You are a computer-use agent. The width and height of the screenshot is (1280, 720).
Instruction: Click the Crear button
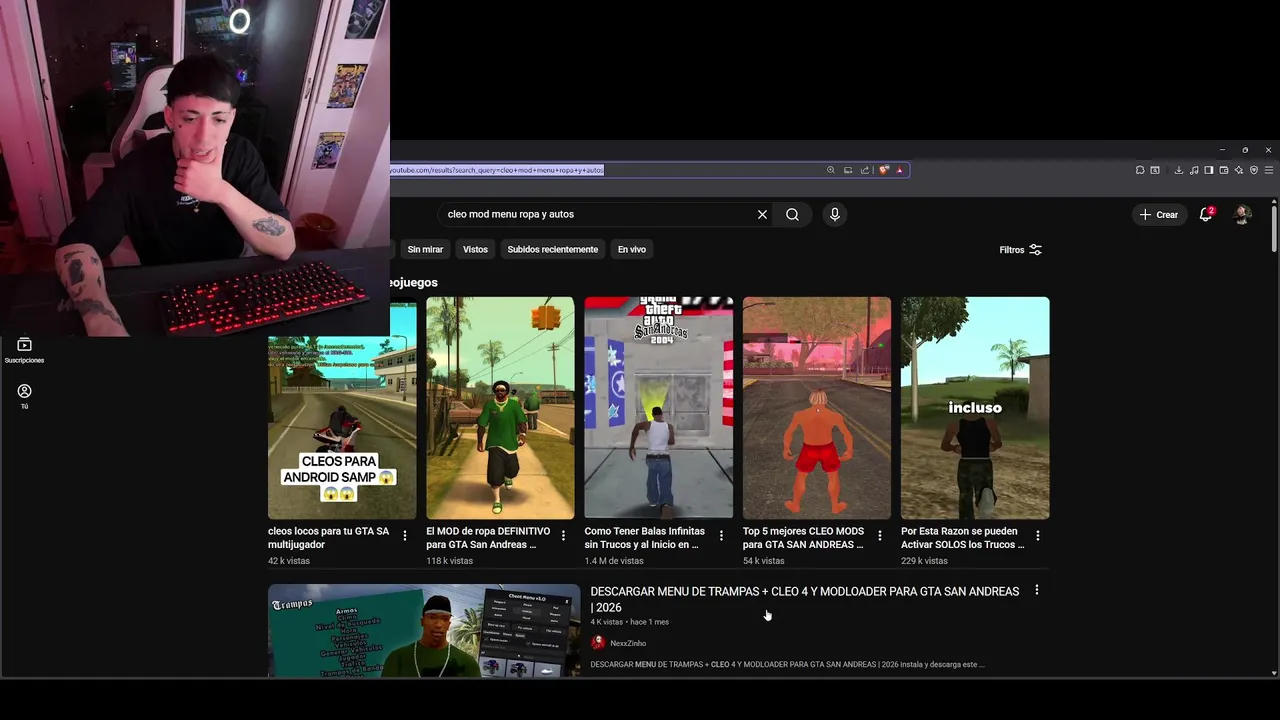pyautogui.click(x=1159, y=214)
